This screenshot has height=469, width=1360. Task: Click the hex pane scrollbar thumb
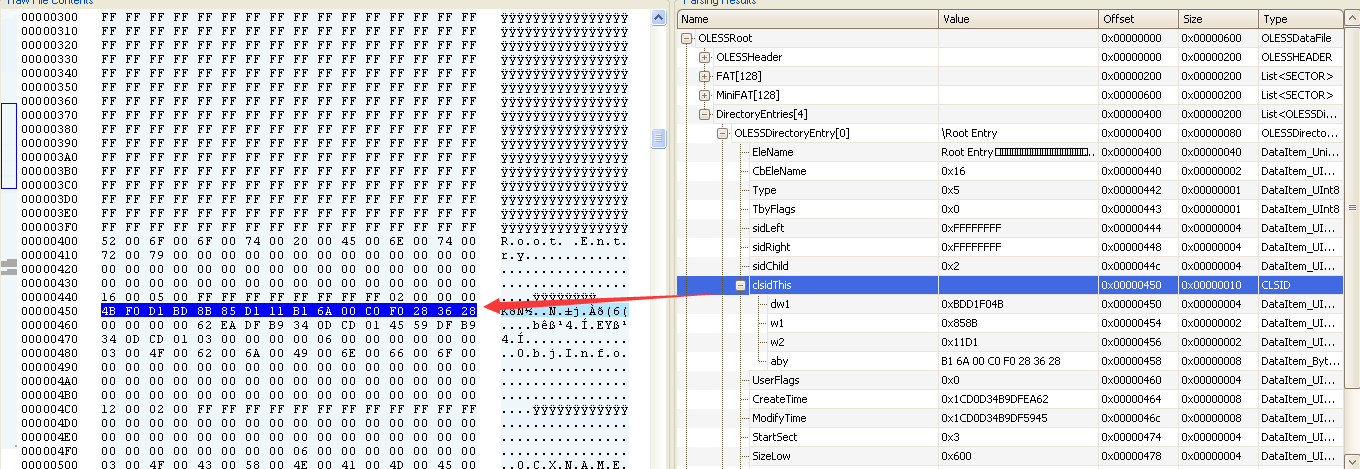[x=658, y=139]
